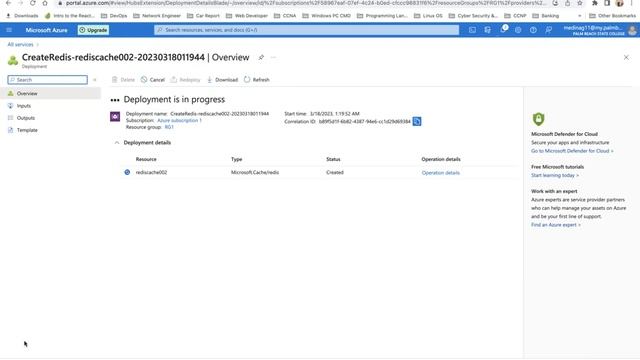
Task: Click the Created status cell
Action: click(x=335, y=173)
